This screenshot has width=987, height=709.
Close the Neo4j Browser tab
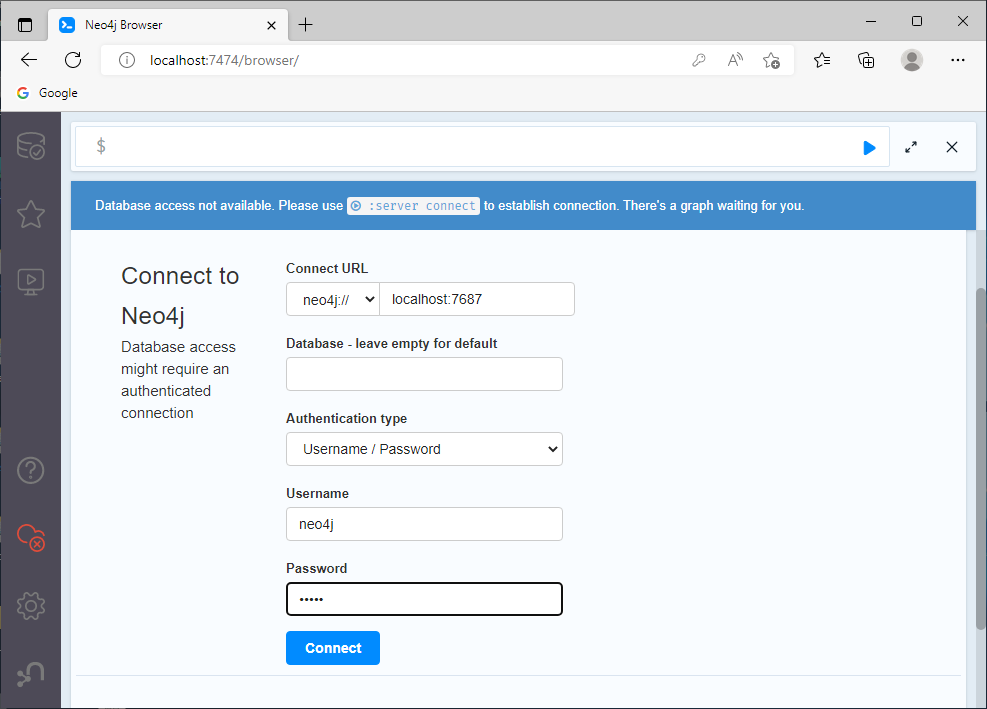271,25
